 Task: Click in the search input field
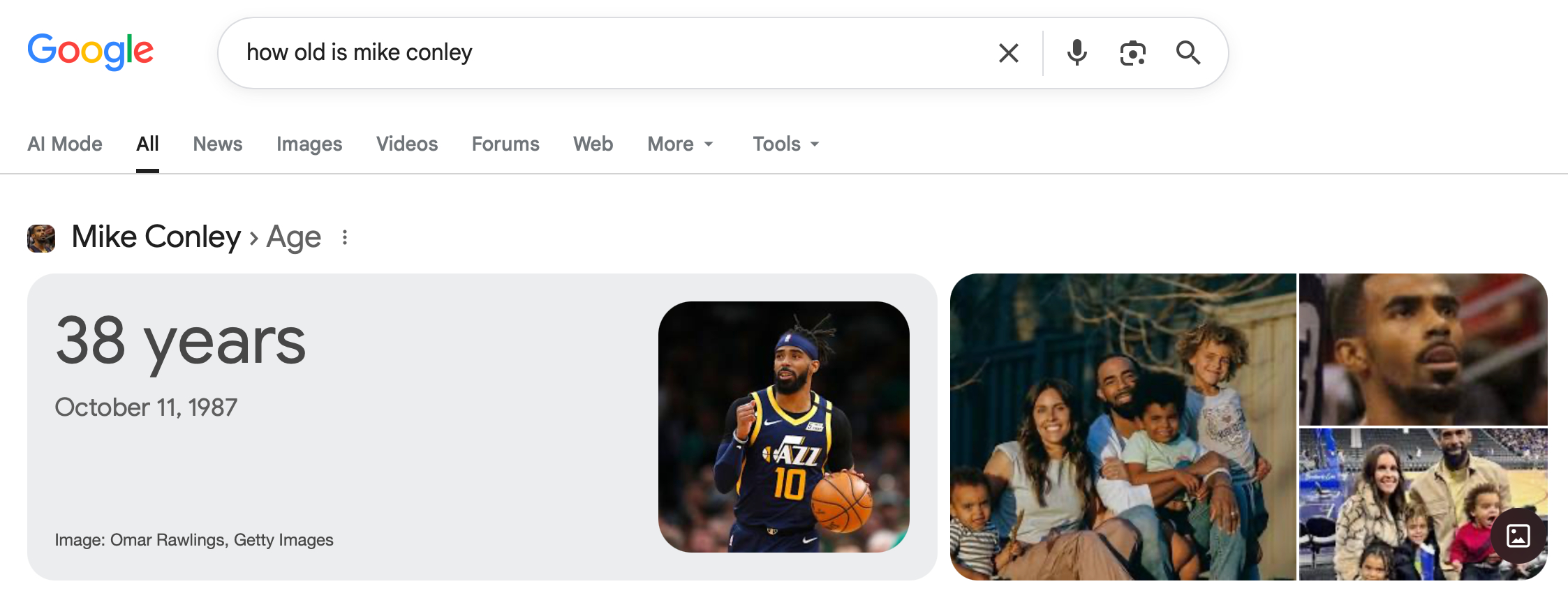click(x=614, y=53)
